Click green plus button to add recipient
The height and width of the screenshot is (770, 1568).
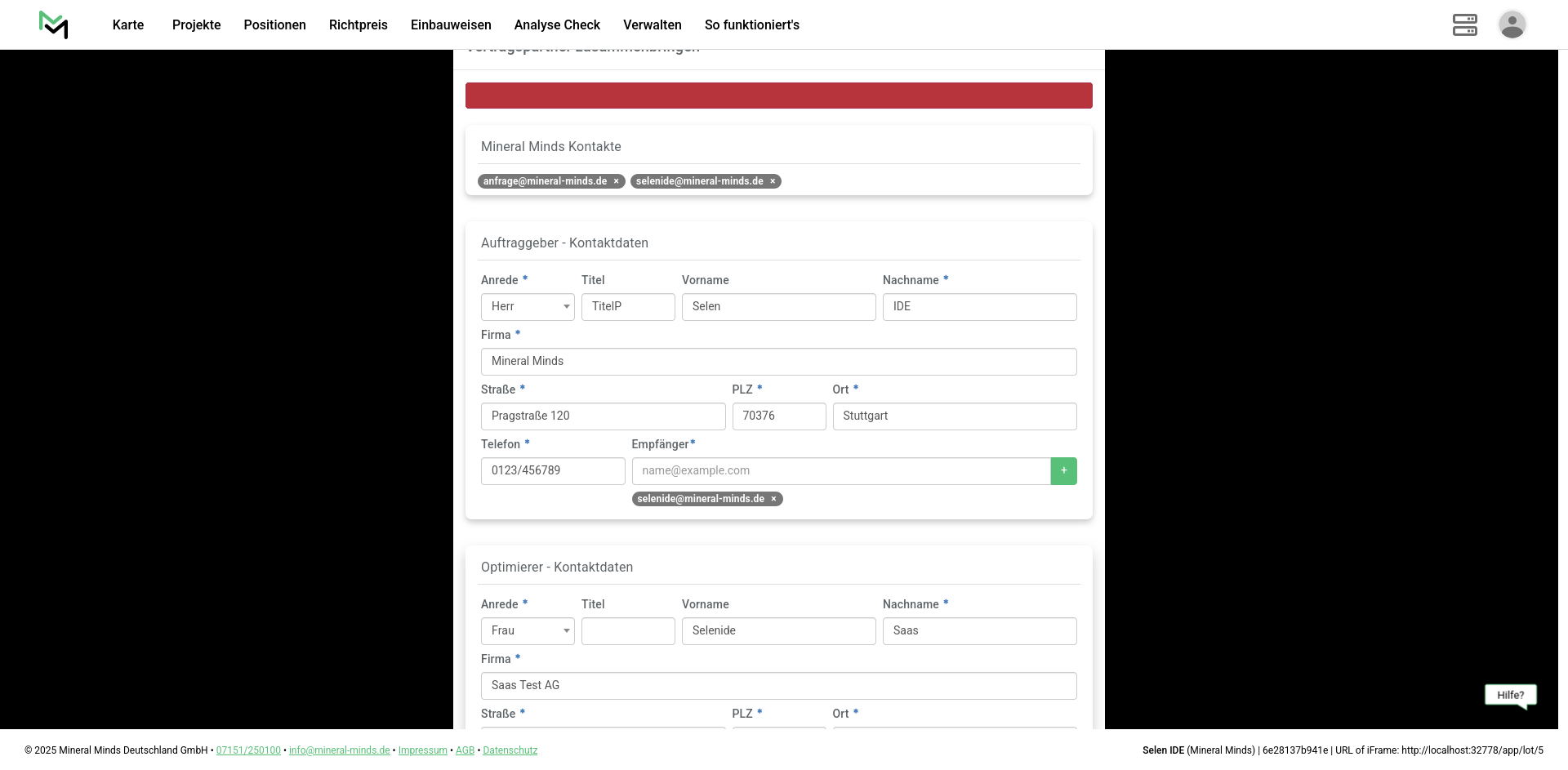(1063, 471)
